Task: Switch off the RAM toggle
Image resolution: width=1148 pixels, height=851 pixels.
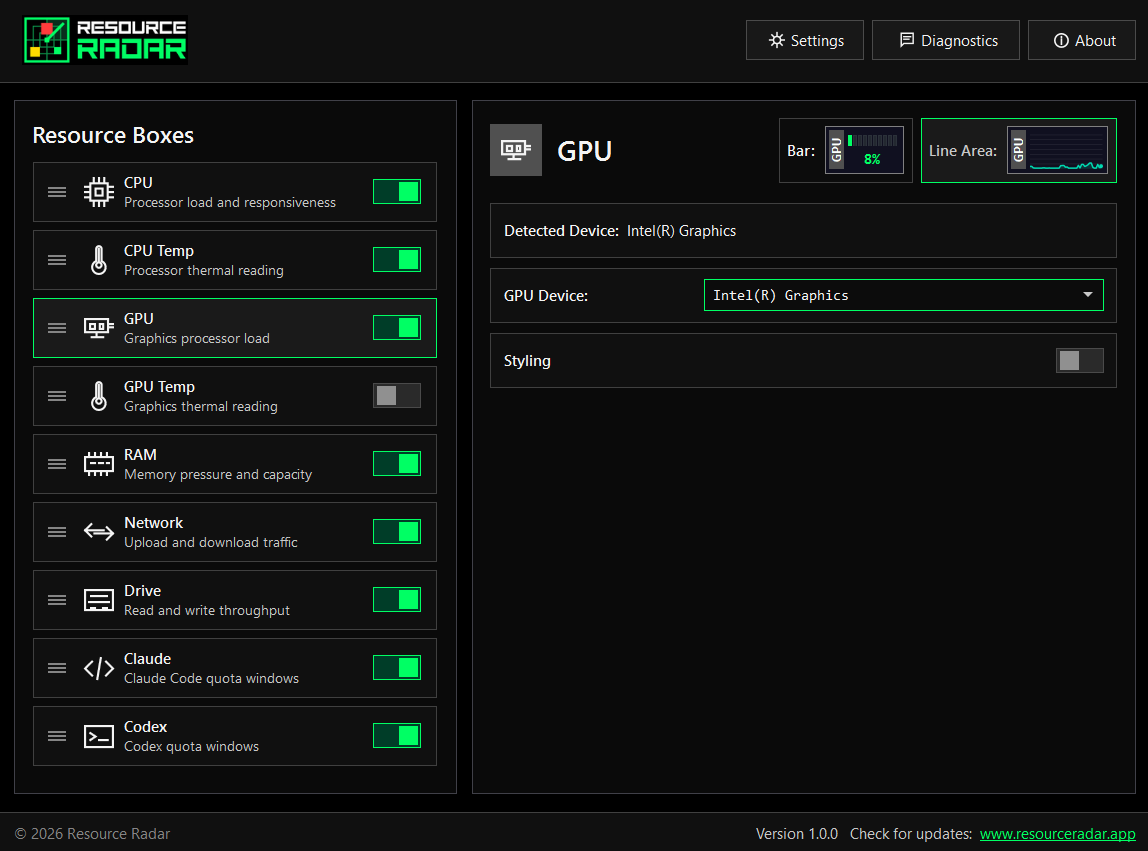Action: (x=397, y=464)
